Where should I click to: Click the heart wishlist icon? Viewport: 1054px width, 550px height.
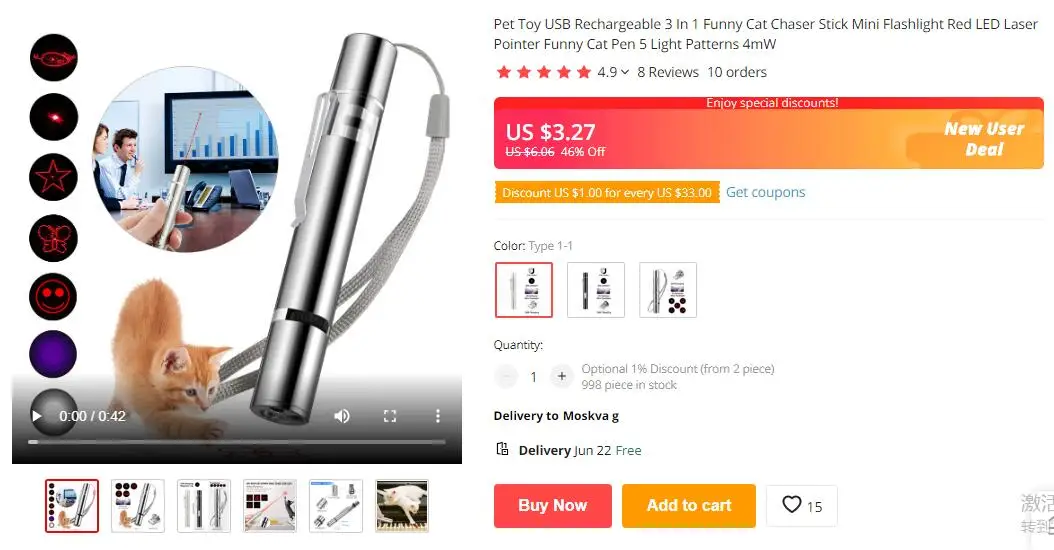792,504
